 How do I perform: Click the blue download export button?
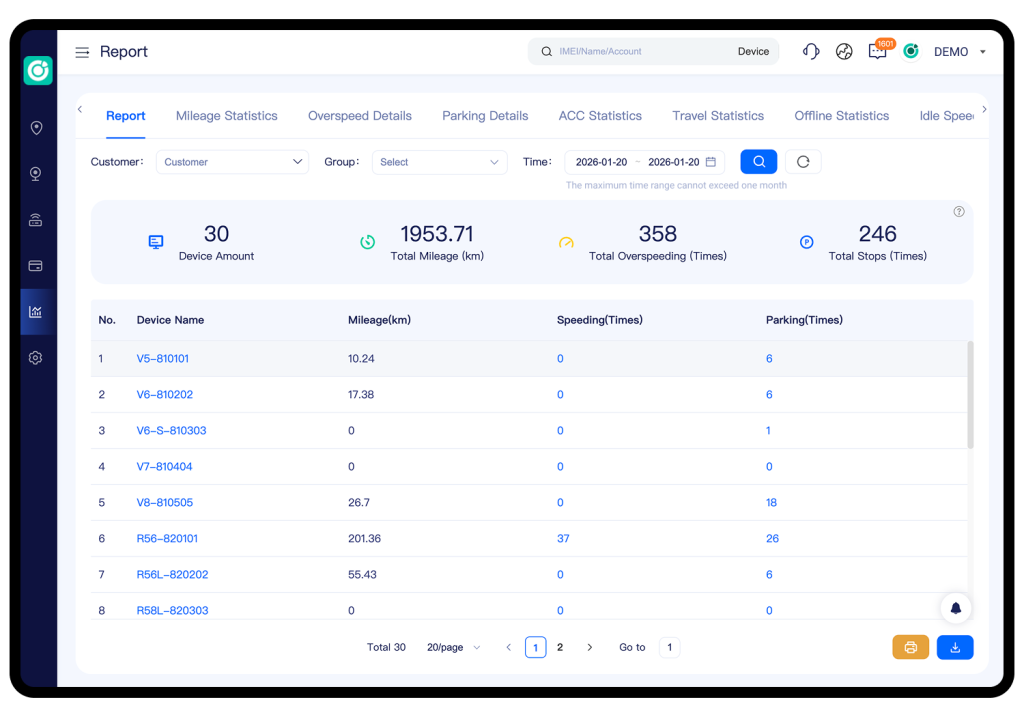pos(955,648)
